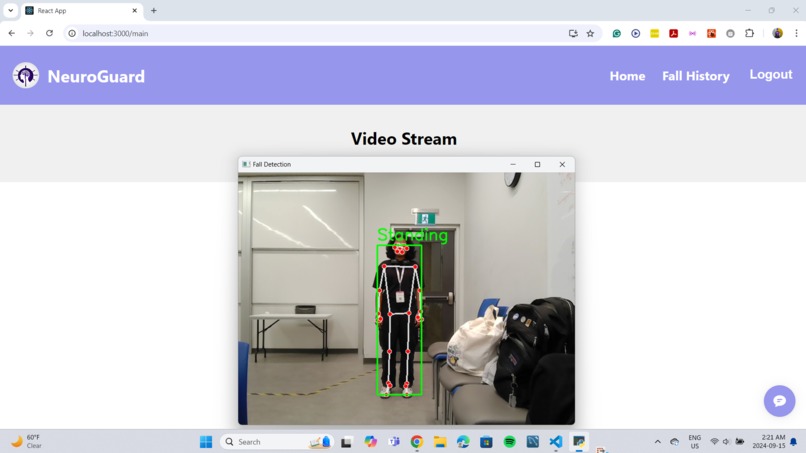Go forward in browser history
806x453 pixels.
tap(30, 33)
